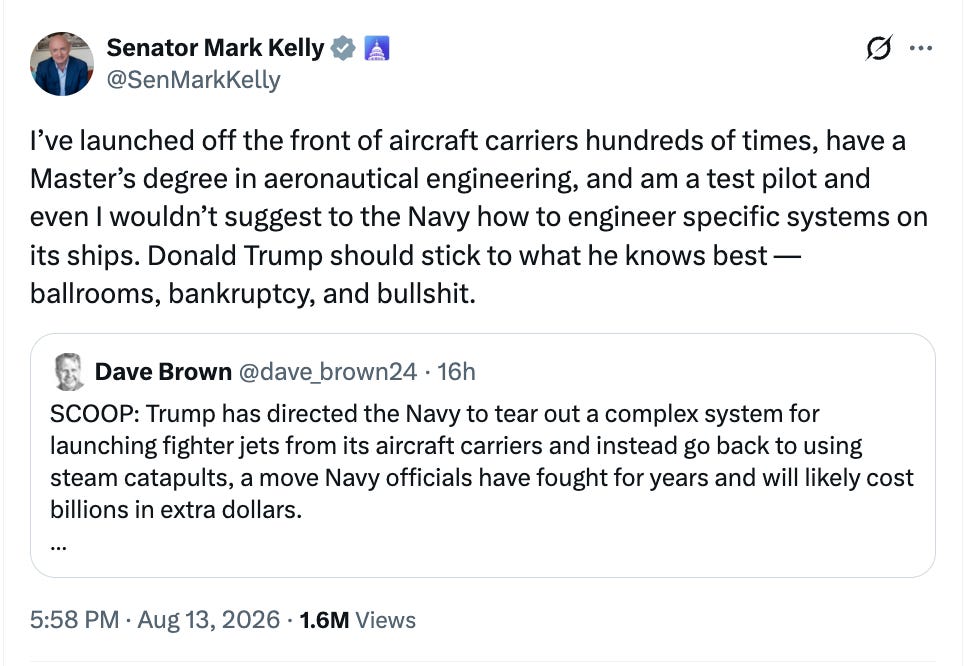
Task: Click the government Capitol affiliation badge
Action: [x=377, y=49]
